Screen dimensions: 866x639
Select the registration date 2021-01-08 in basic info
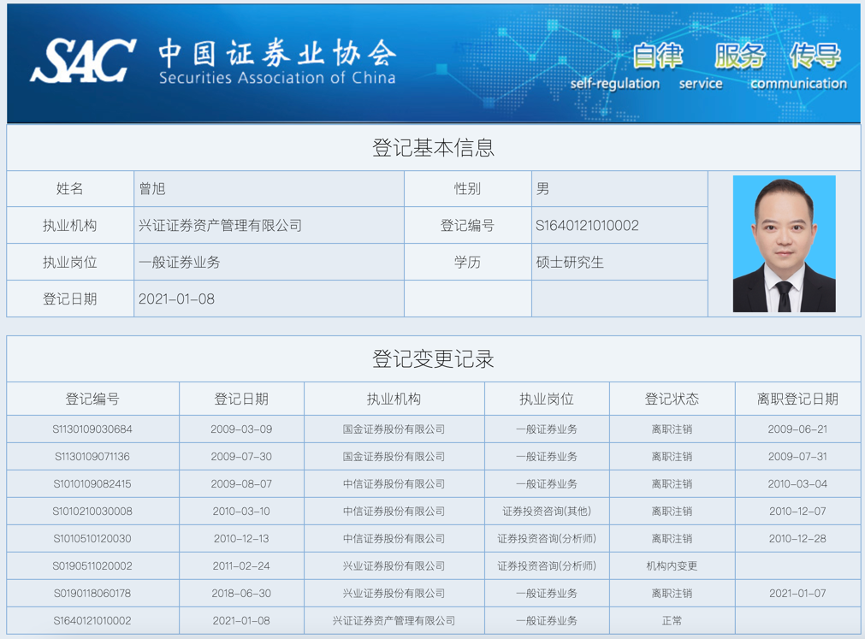coord(176,299)
